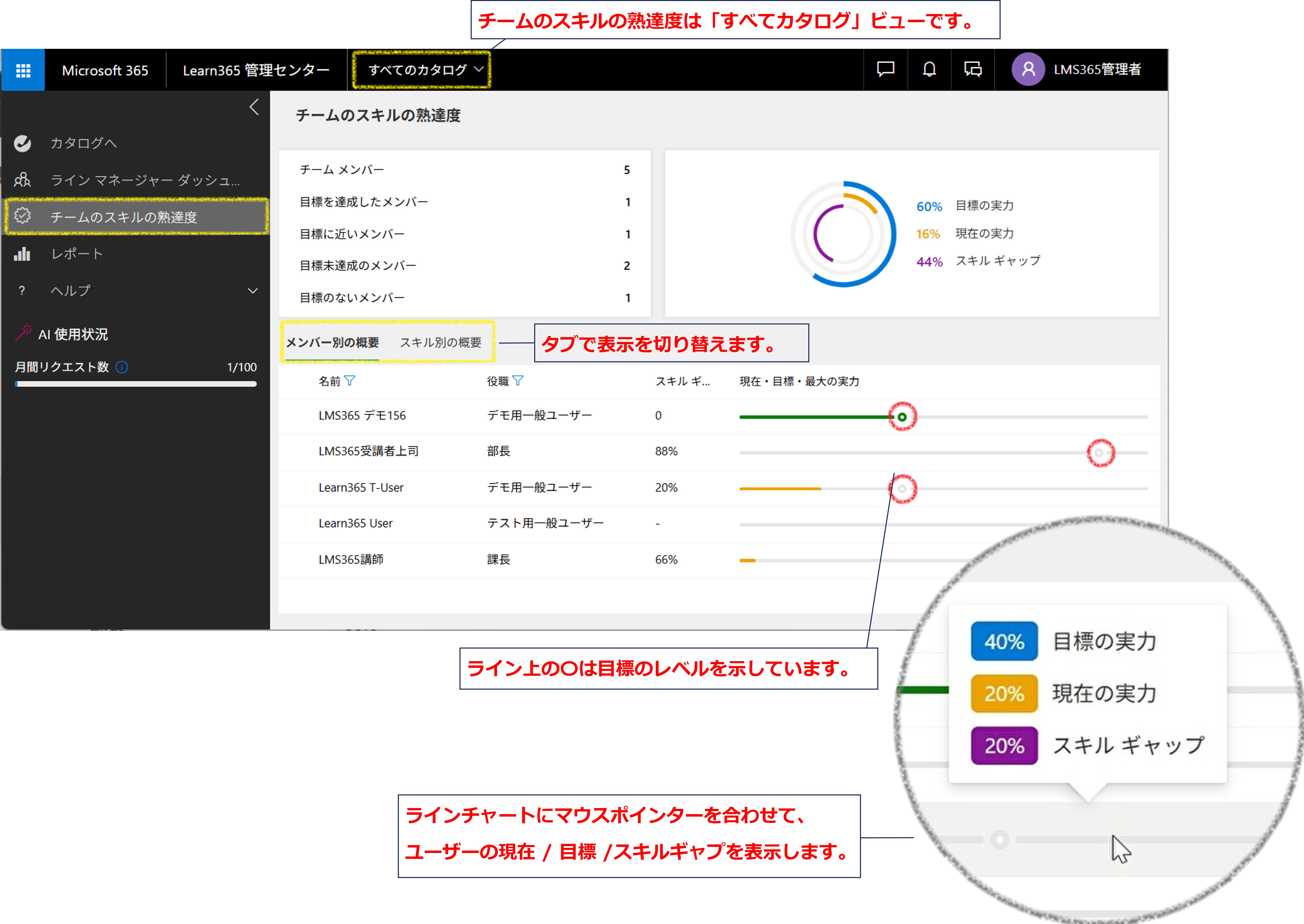Click the target marker on Learn365 T-User row
Viewport: 1304px width, 924px height.
[x=902, y=489]
